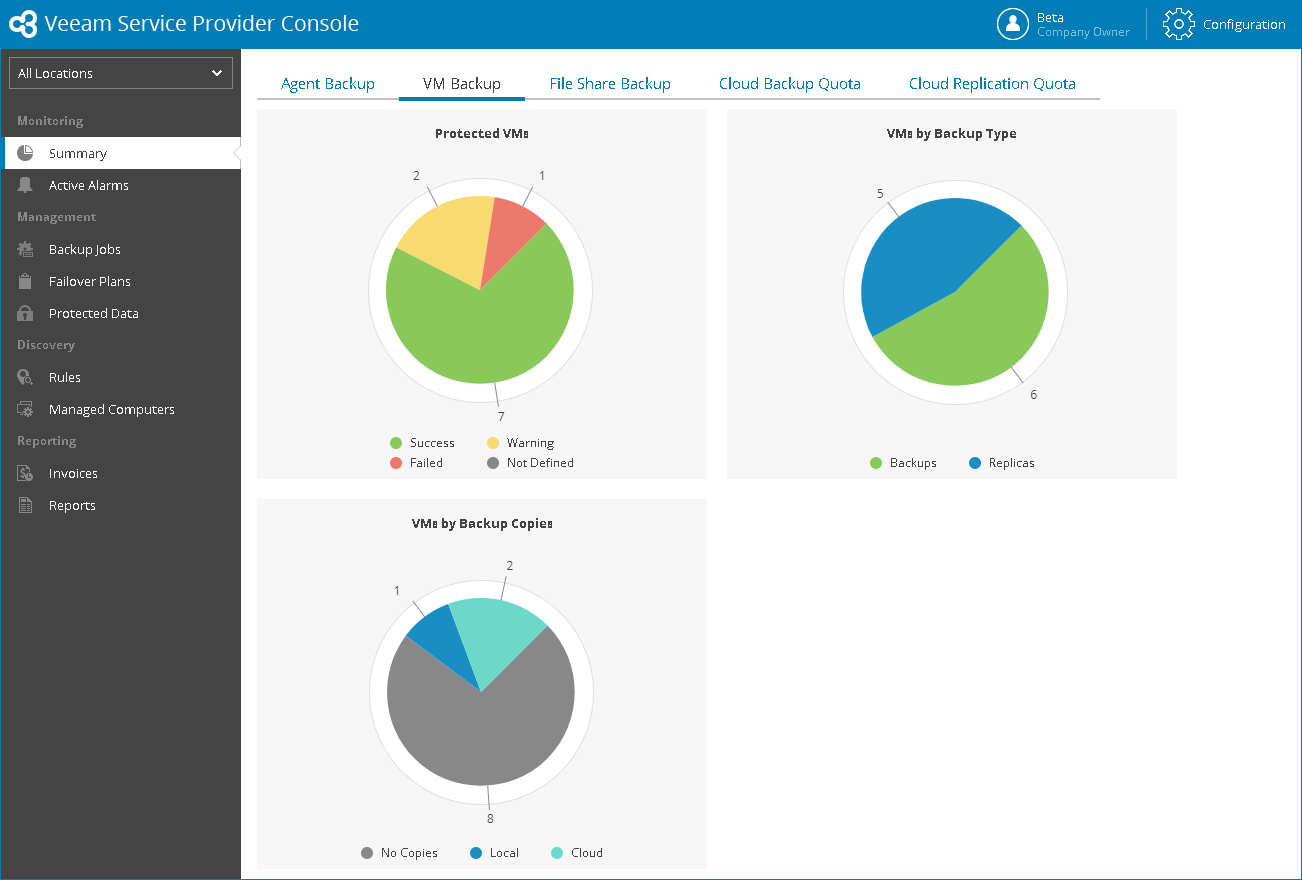
Task: Toggle the Backups legend swatch
Action: 876,463
